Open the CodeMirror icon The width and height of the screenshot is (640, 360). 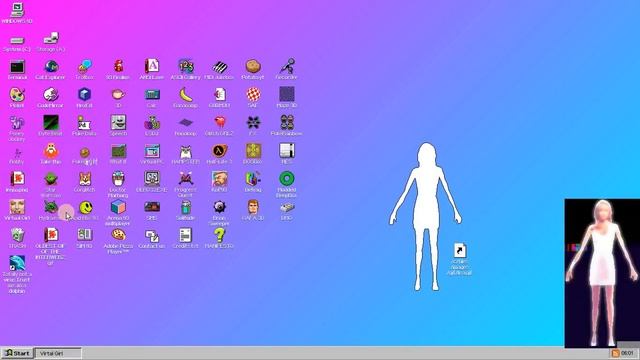coord(51,94)
